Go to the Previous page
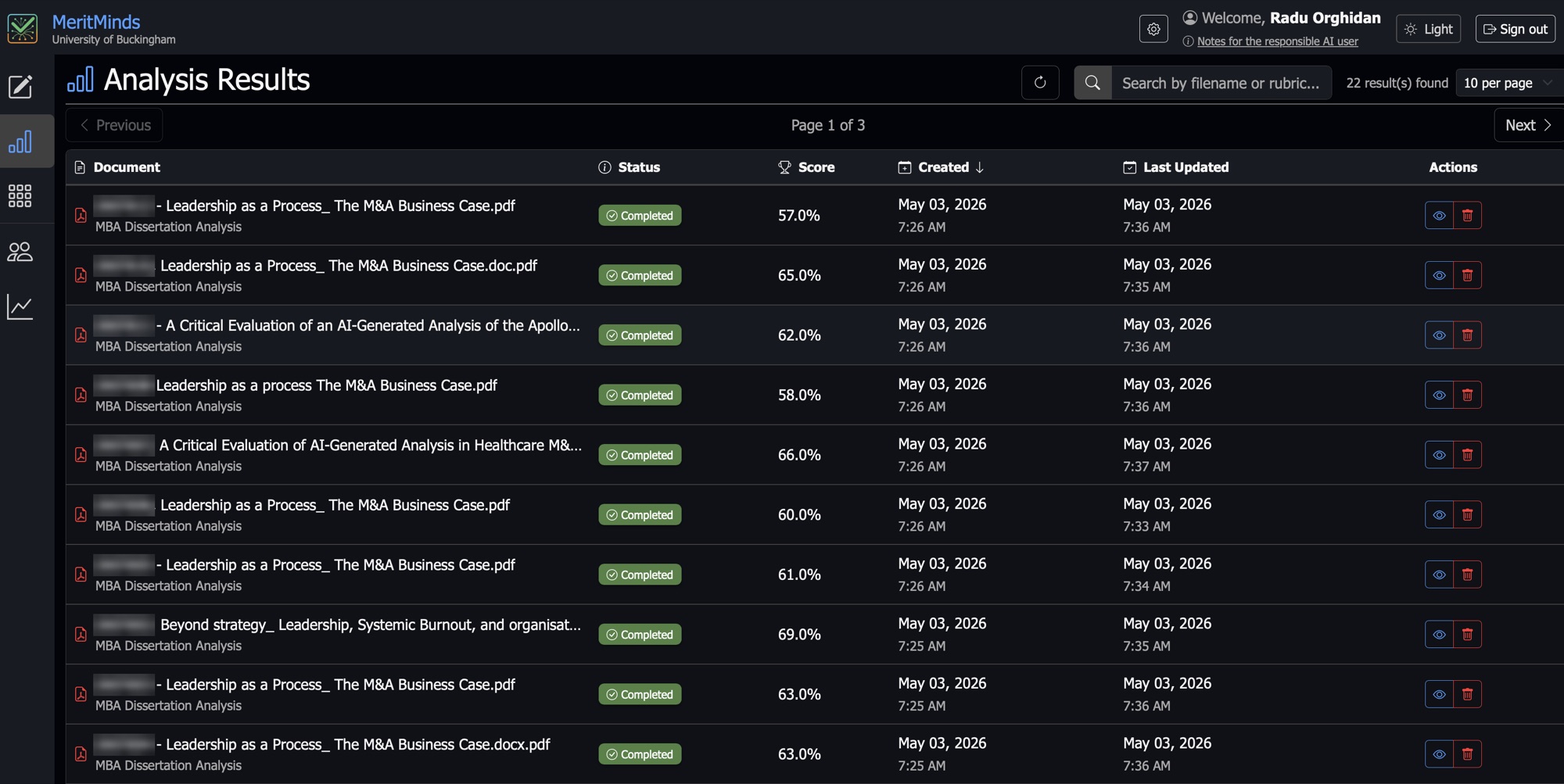This screenshot has height=784, width=1564. pyautogui.click(x=115, y=125)
